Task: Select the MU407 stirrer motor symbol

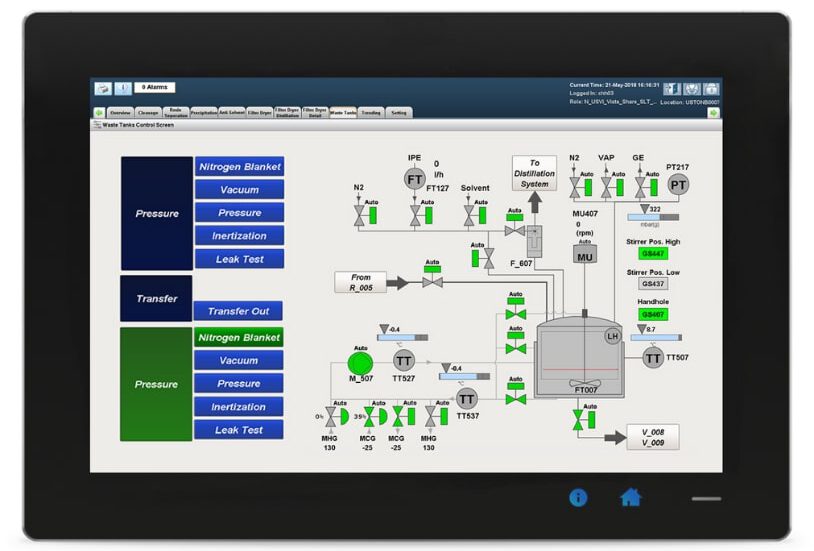Action: coord(585,256)
